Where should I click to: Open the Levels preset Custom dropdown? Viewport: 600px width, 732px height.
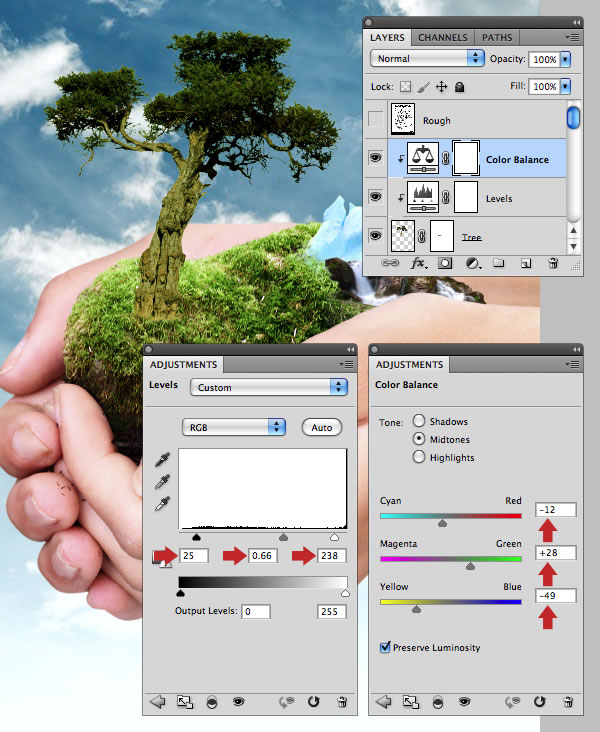(x=269, y=387)
